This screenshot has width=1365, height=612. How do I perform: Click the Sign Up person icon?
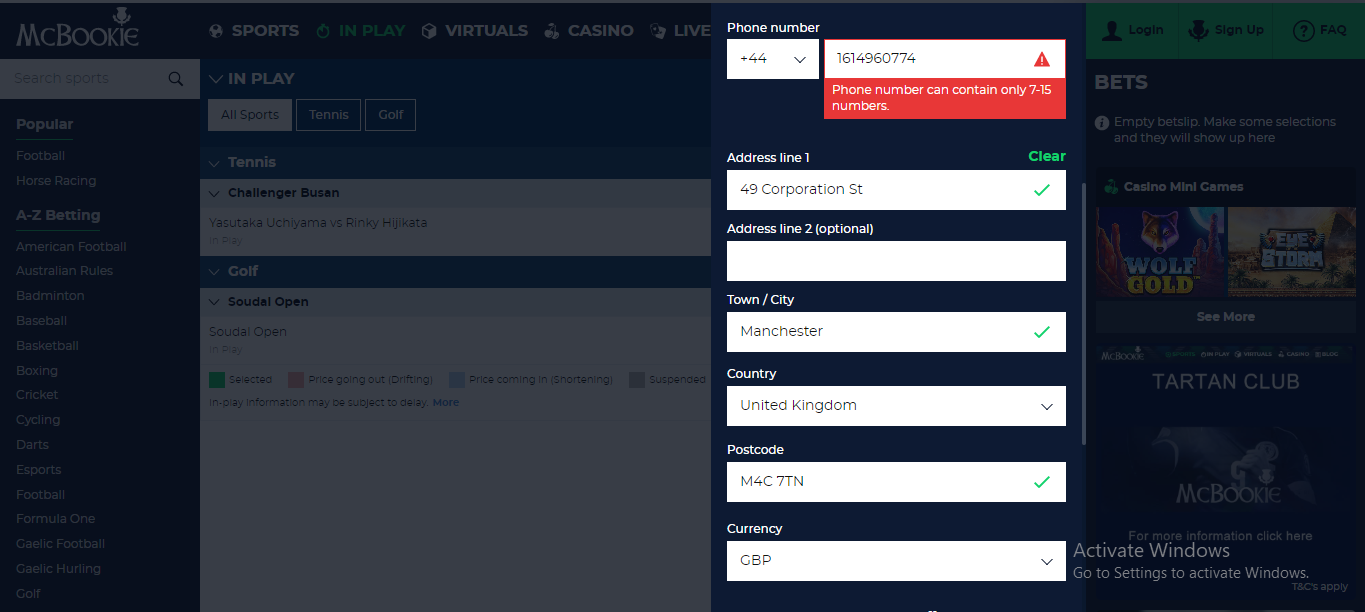[1197, 30]
